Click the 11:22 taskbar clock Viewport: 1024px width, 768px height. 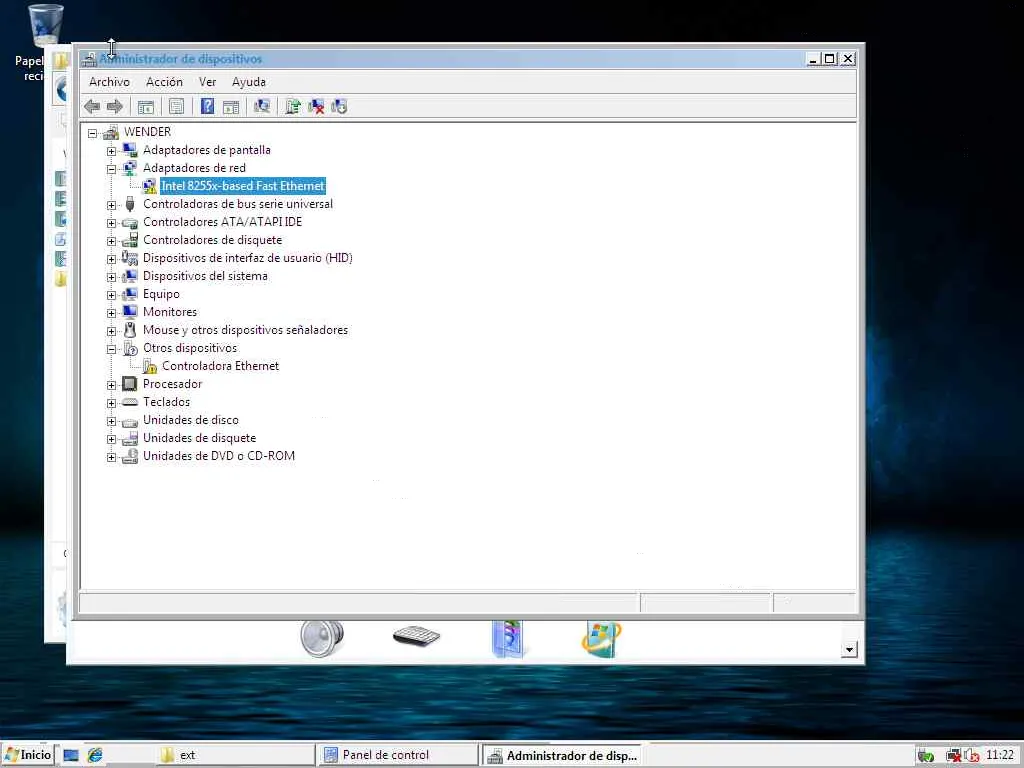tap(1000, 755)
